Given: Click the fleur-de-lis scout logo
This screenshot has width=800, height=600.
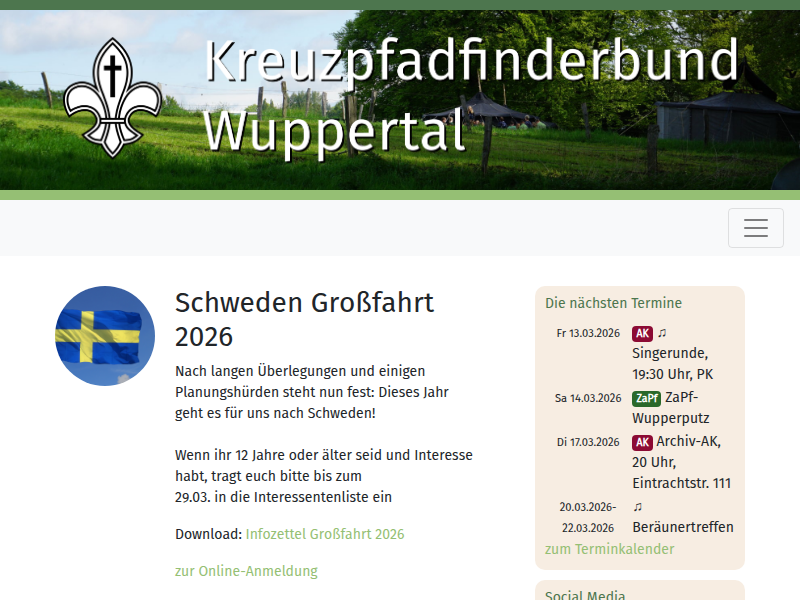Looking at the screenshot, I should click(113, 97).
